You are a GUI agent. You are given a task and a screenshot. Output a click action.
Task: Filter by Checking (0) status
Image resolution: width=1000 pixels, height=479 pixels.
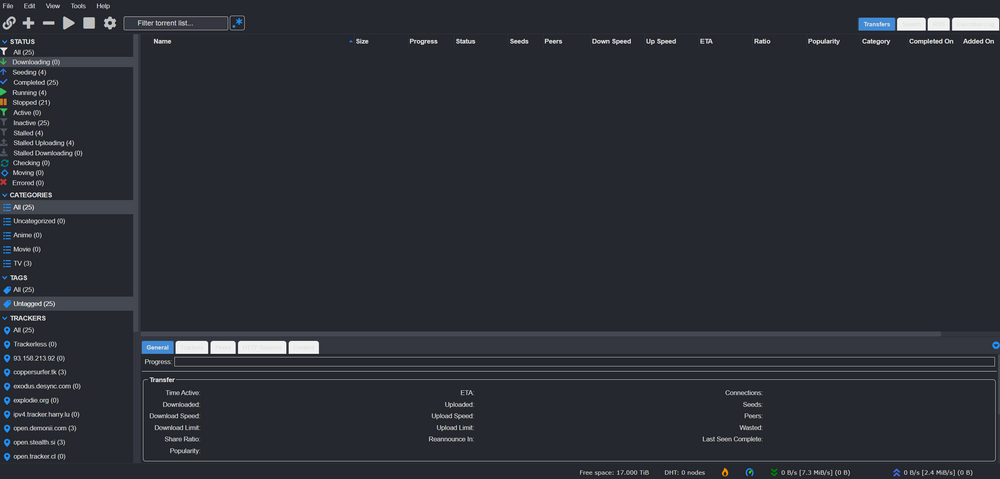(x=66, y=163)
